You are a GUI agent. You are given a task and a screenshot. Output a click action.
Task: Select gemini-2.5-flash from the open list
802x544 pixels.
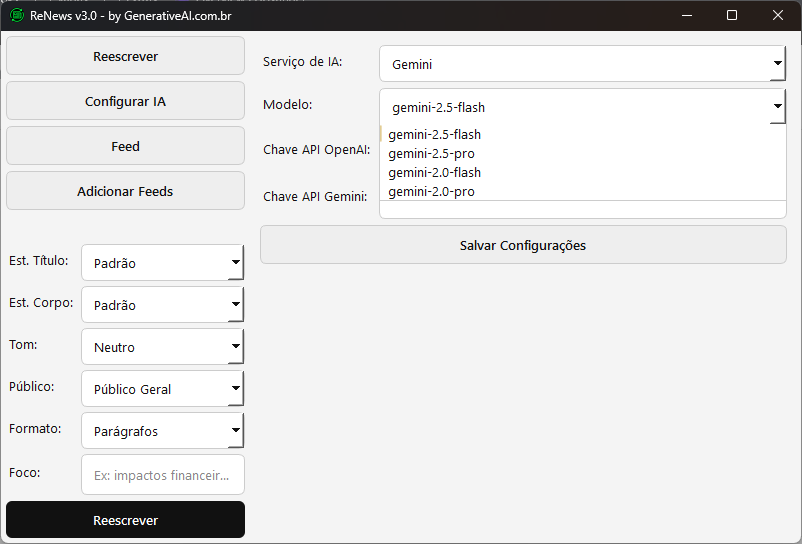[435, 135]
